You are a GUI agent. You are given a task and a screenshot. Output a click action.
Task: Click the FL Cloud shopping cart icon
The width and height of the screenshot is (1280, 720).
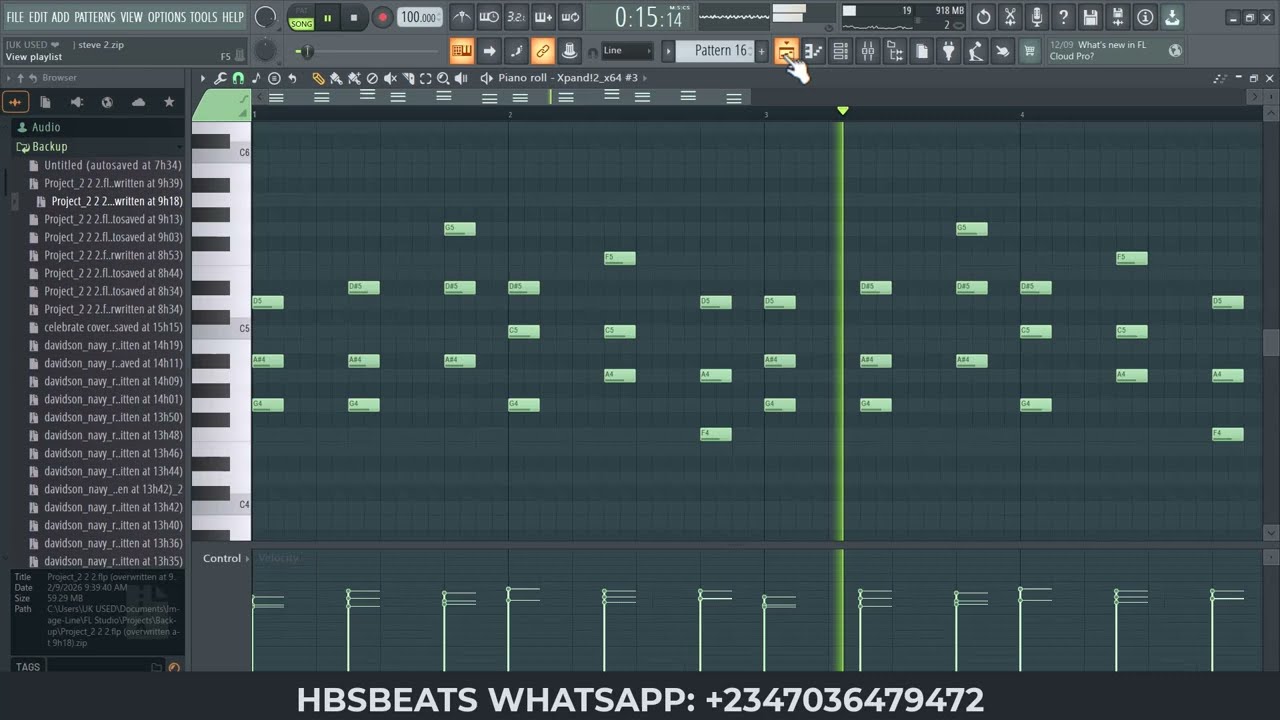(x=1029, y=51)
